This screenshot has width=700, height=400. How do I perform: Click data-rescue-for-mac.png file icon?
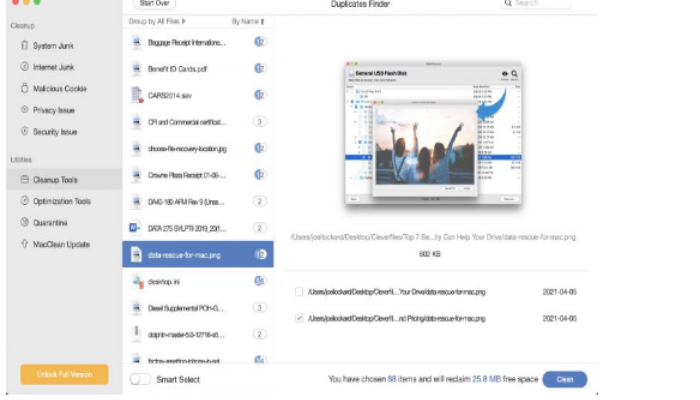pos(136,254)
